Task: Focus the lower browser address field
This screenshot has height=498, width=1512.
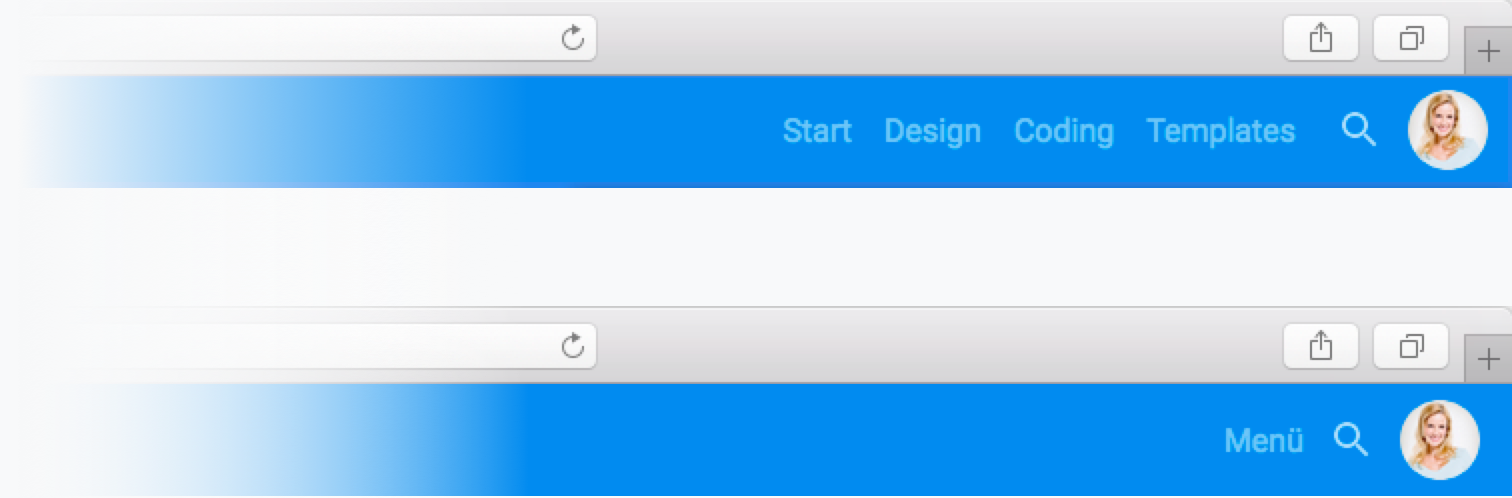Action: 300,346
